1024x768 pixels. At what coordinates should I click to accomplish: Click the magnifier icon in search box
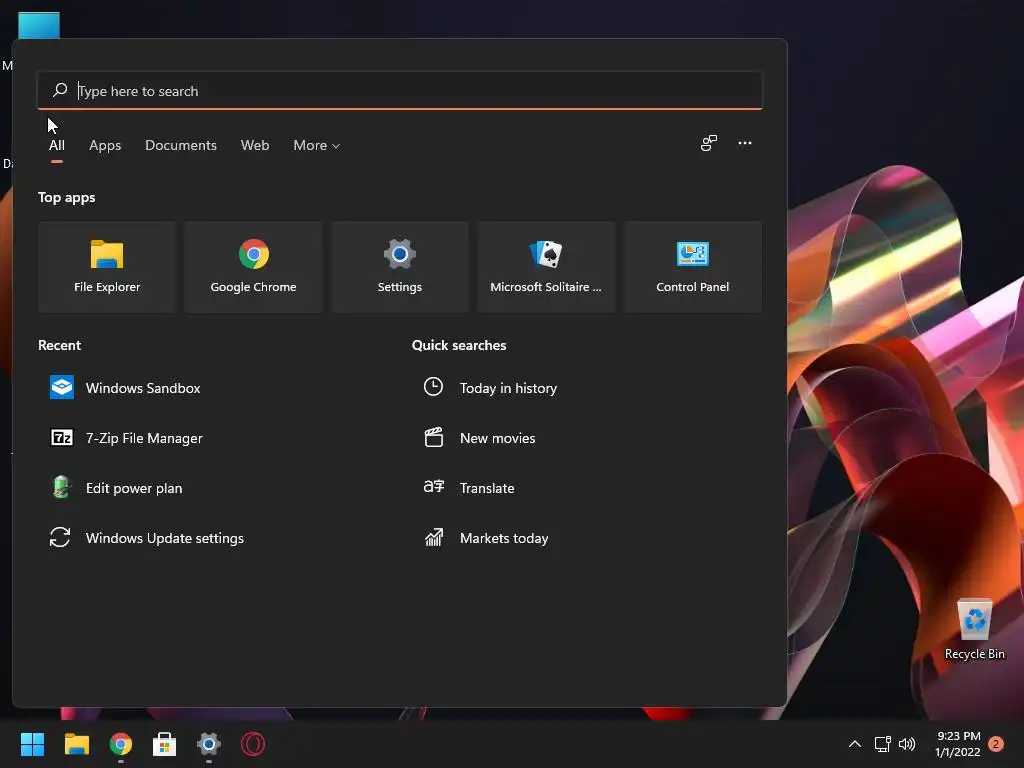pyautogui.click(x=60, y=89)
